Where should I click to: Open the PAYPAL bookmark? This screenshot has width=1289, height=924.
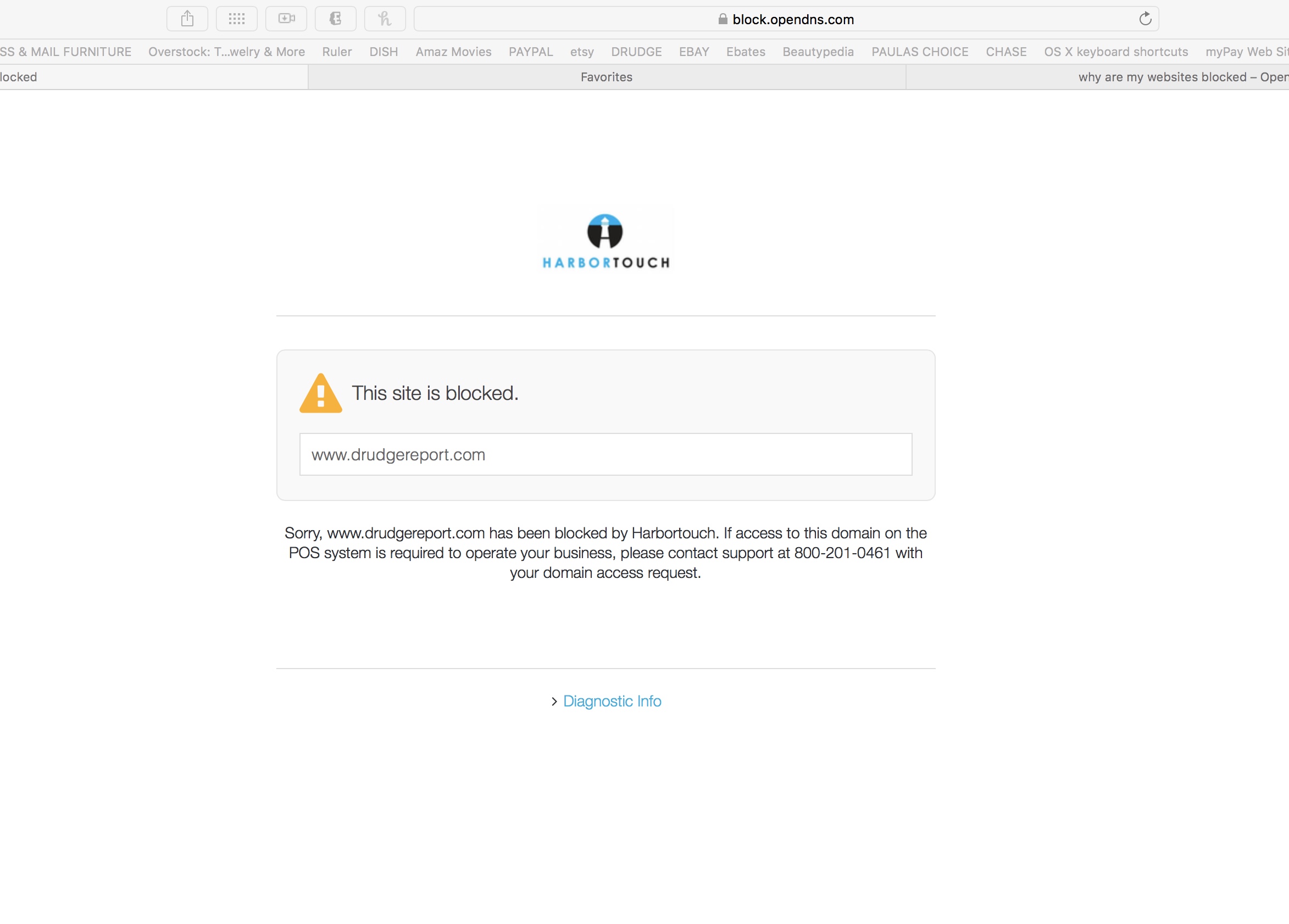tap(530, 52)
